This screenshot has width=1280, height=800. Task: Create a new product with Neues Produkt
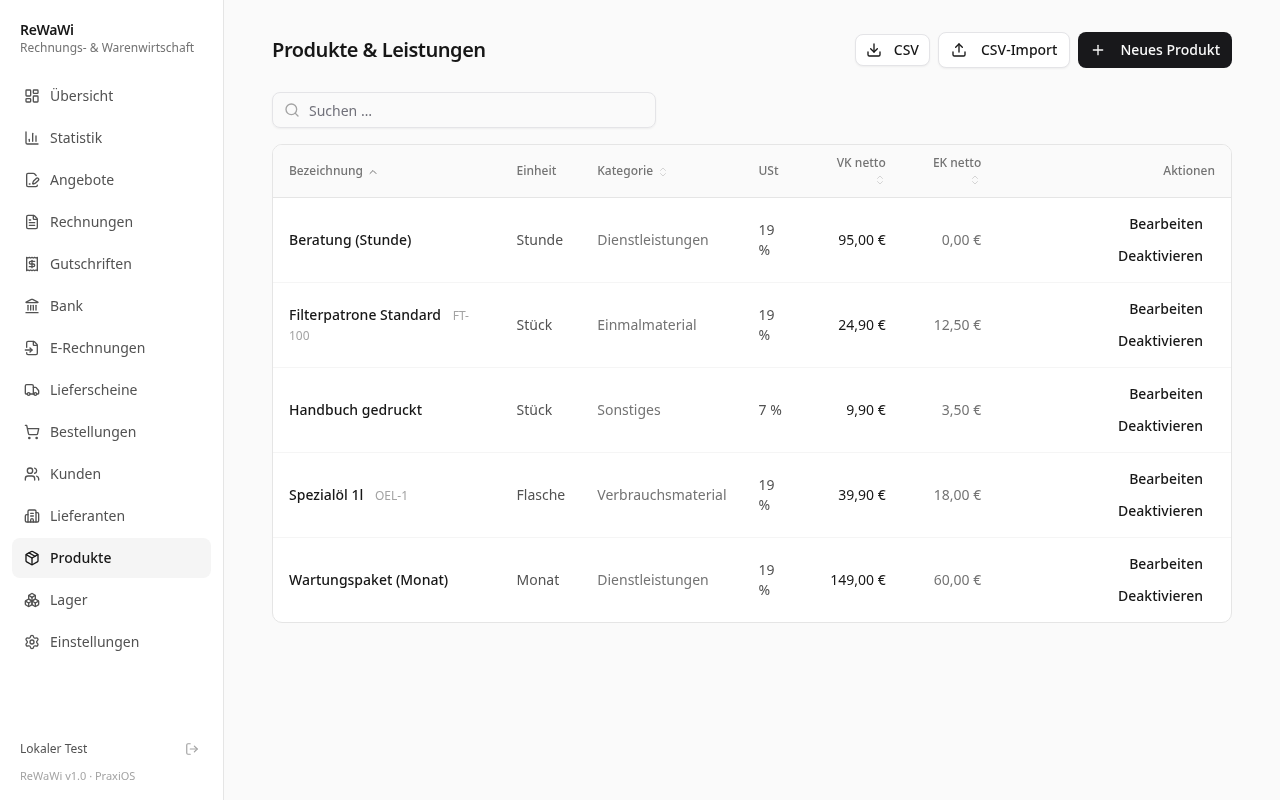[1155, 50]
